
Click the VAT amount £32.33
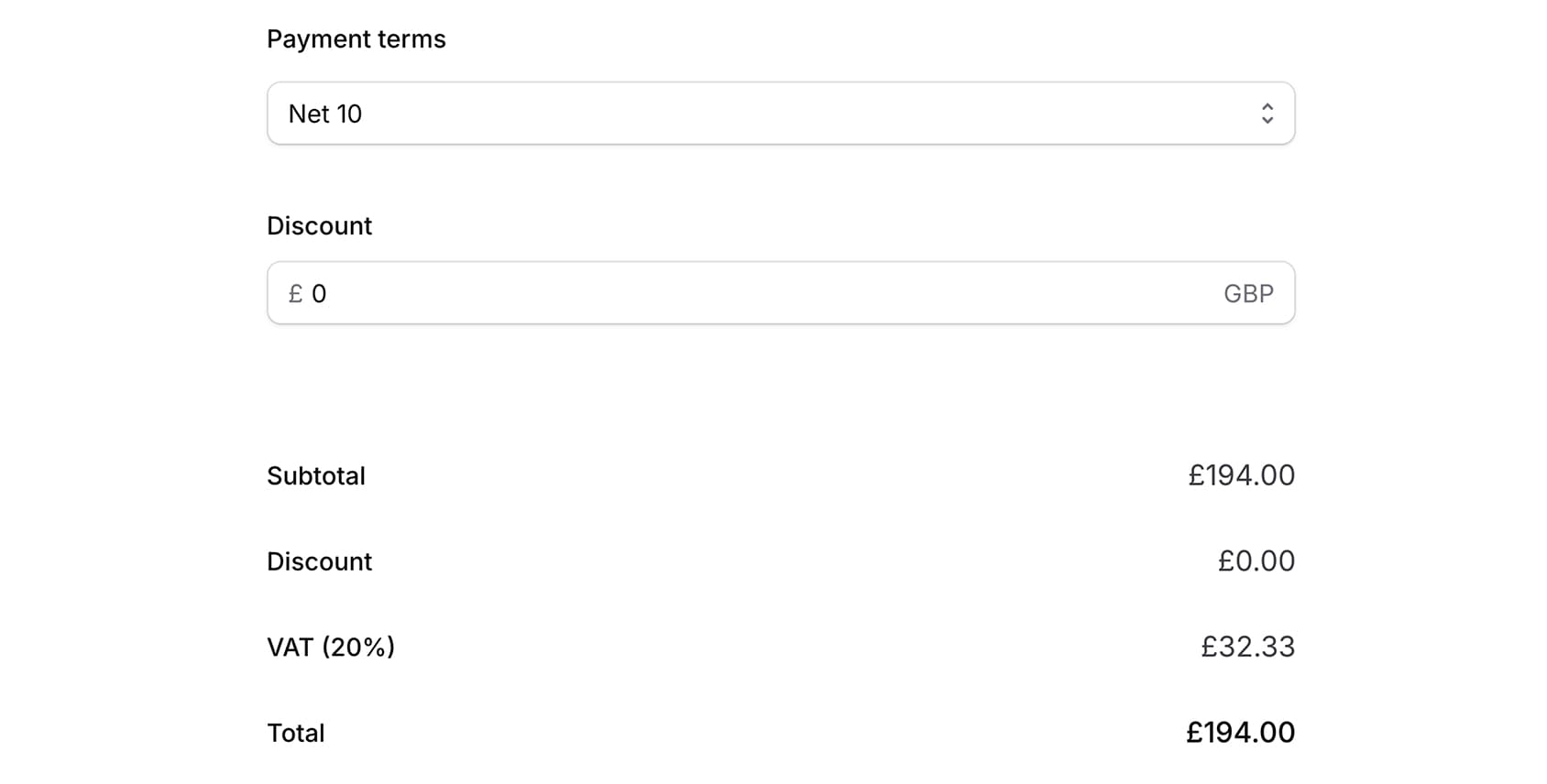[1247, 647]
